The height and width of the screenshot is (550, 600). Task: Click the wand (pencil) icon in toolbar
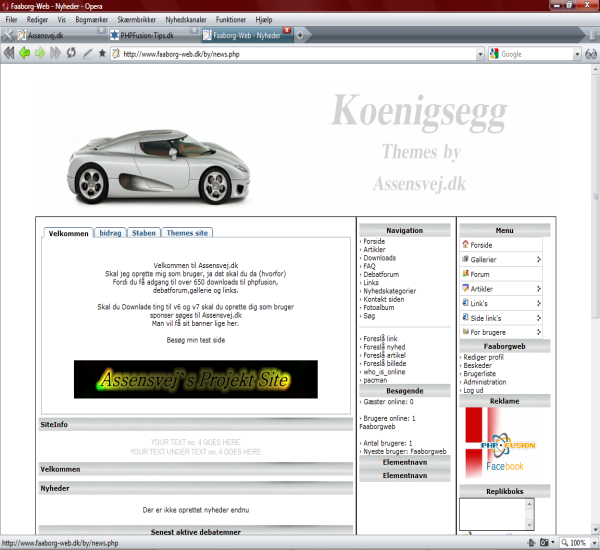point(87,53)
